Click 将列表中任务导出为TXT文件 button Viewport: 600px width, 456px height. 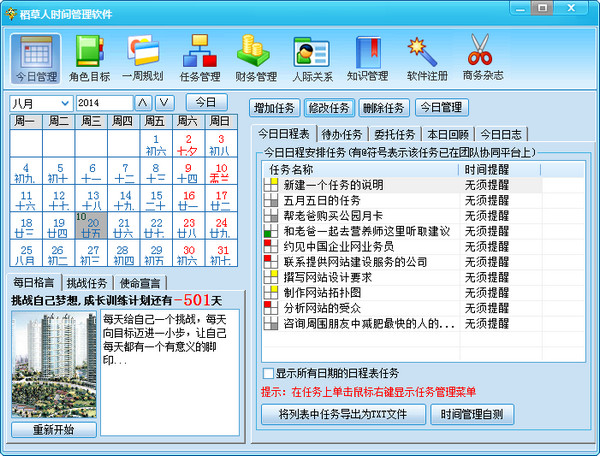click(343, 414)
